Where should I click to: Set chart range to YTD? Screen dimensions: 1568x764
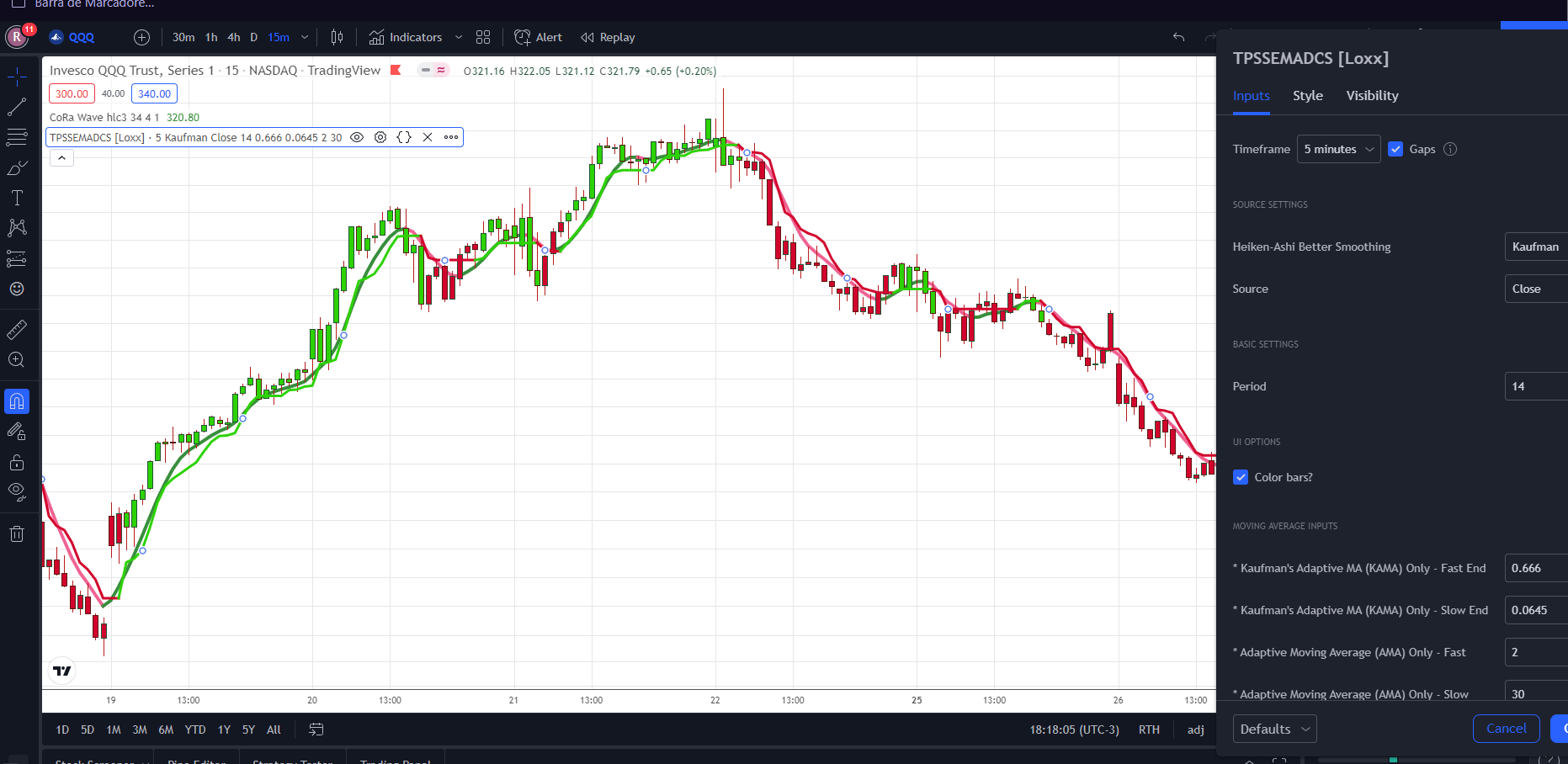click(195, 730)
